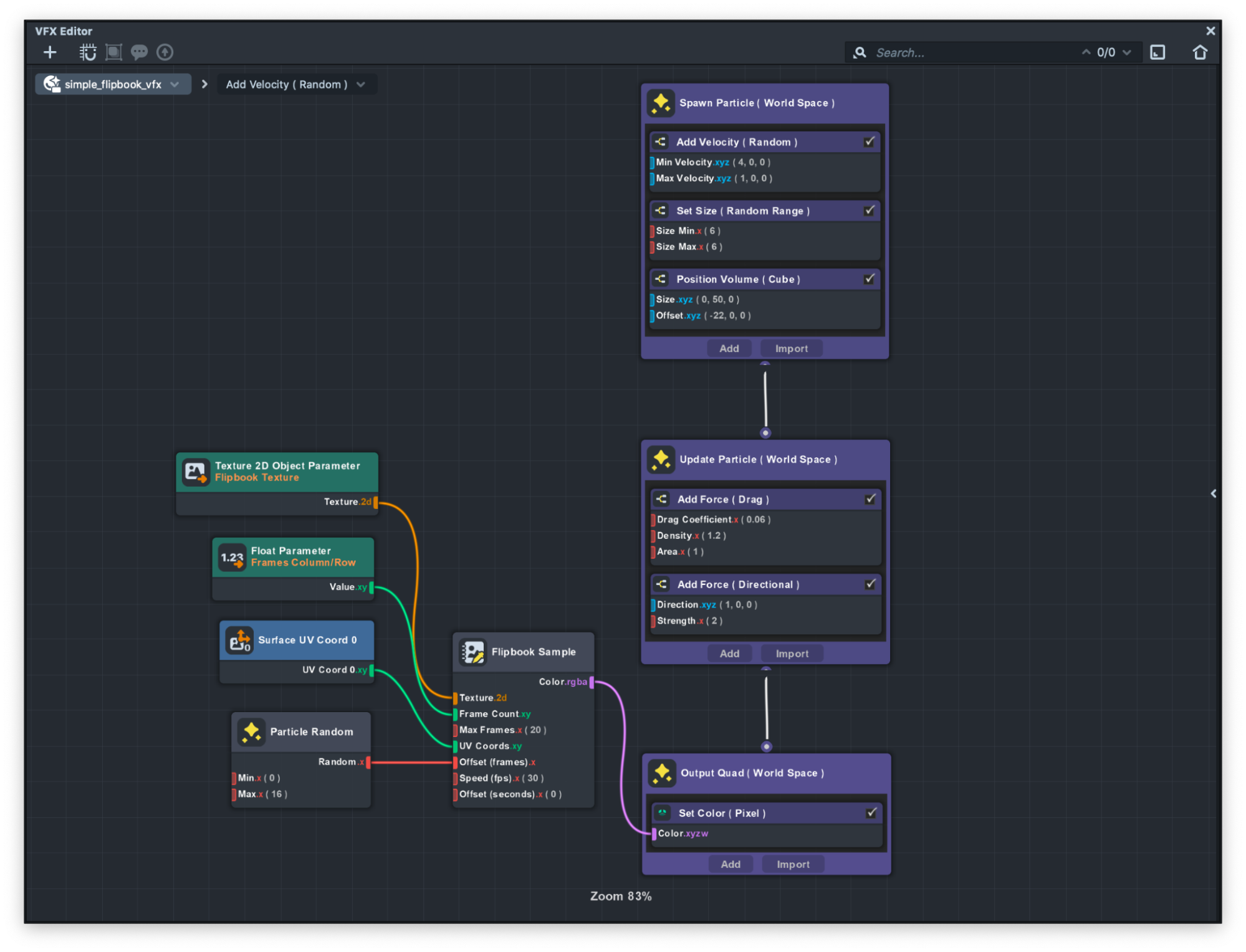Screen dimensions: 1246x952
Task: Select the Add Force ( Directional ) block header
Action: click(738, 584)
